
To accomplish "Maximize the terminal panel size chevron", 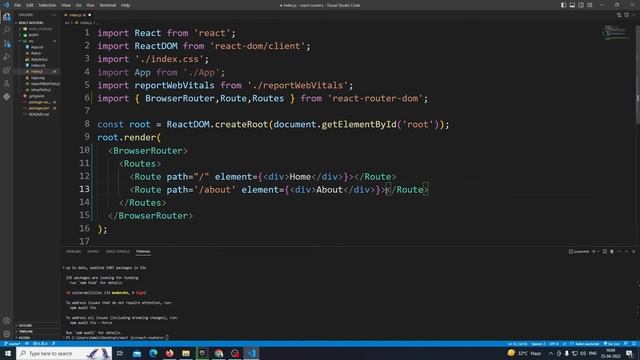I will coord(626,251).
